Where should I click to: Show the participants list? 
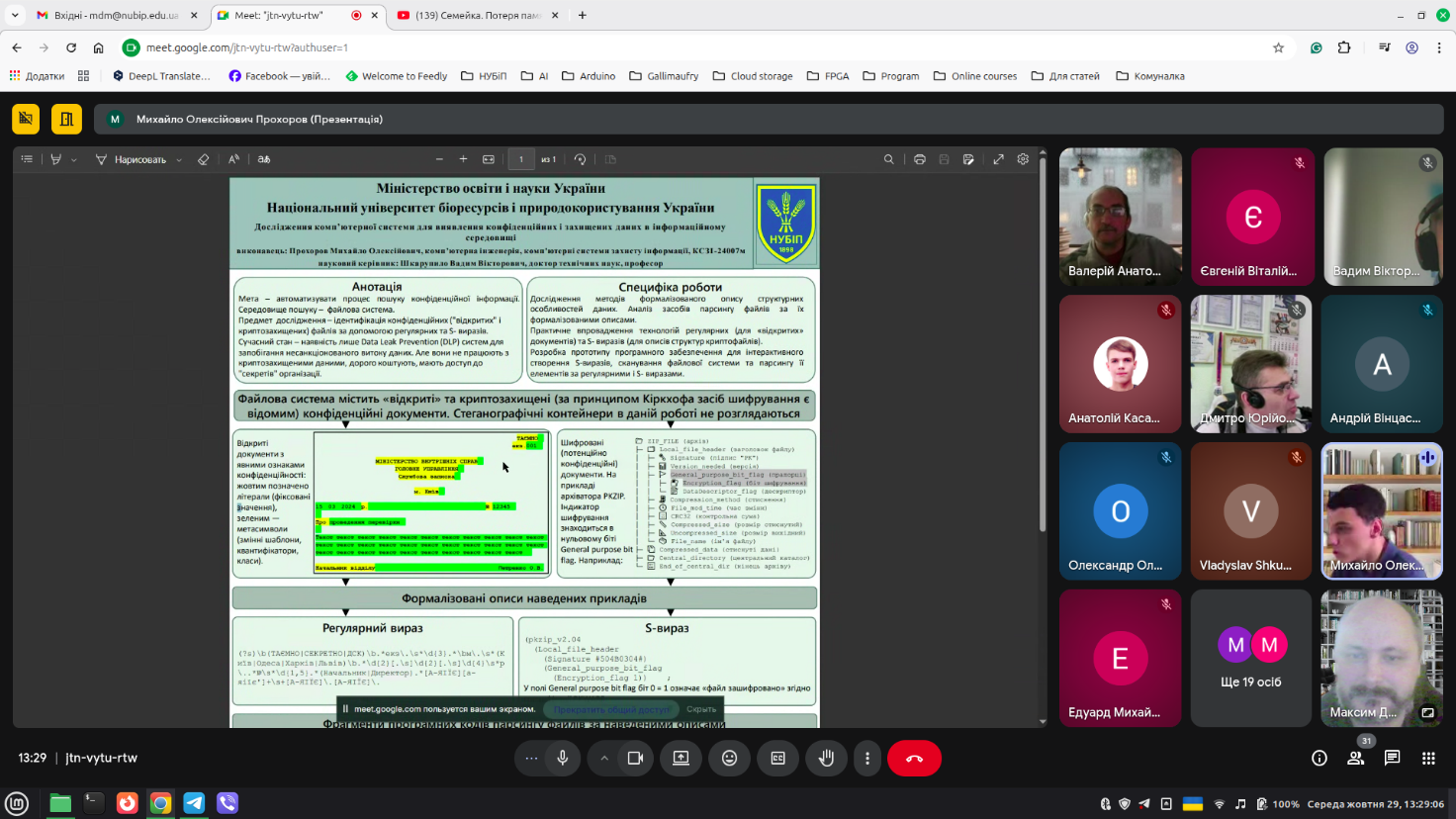pos(1355,758)
